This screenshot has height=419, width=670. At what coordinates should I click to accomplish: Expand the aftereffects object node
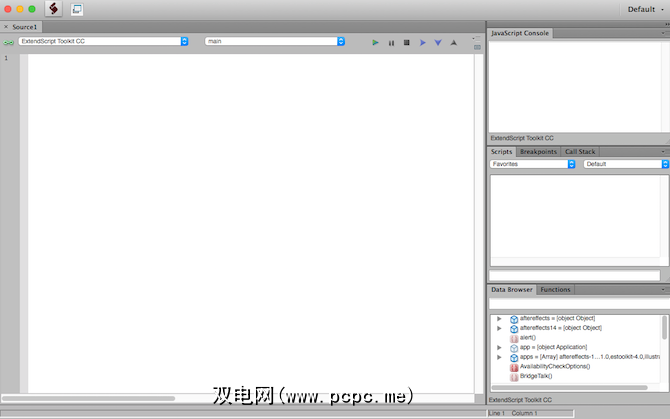pyautogui.click(x=499, y=319)
